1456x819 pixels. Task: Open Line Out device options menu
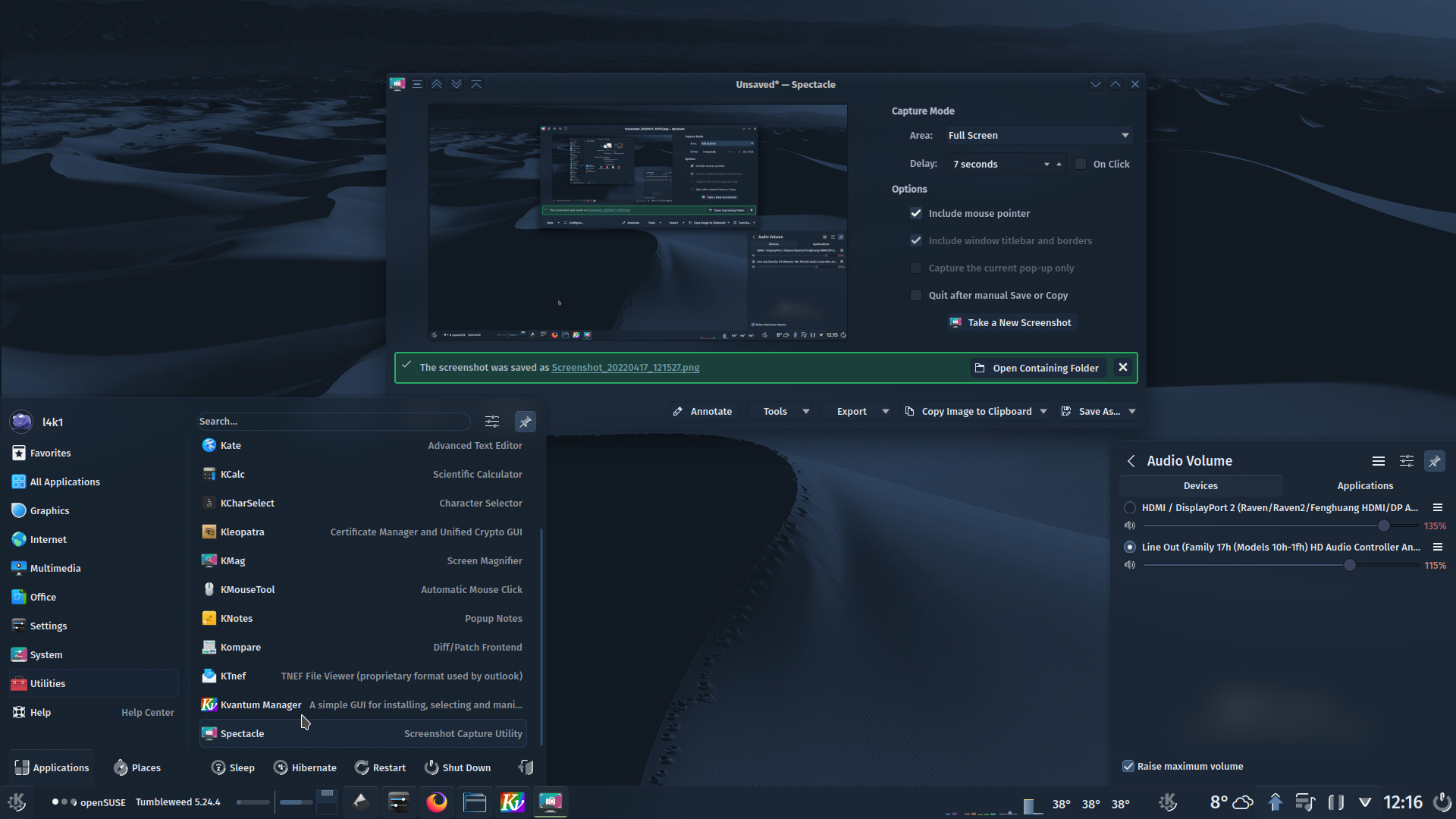pyautogui.click(x=1437, y=547)
